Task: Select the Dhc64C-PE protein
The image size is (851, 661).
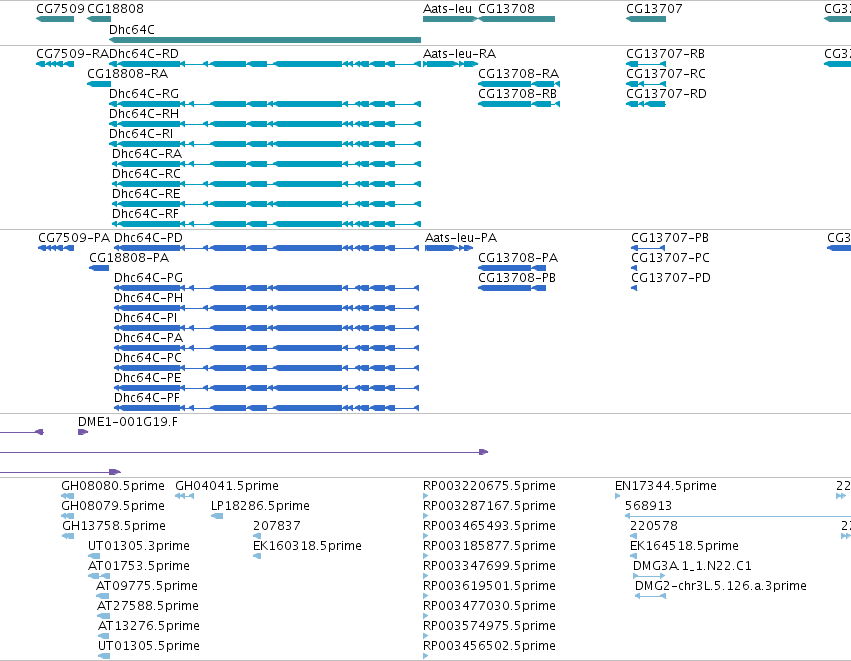Action: tap(266, 388)
